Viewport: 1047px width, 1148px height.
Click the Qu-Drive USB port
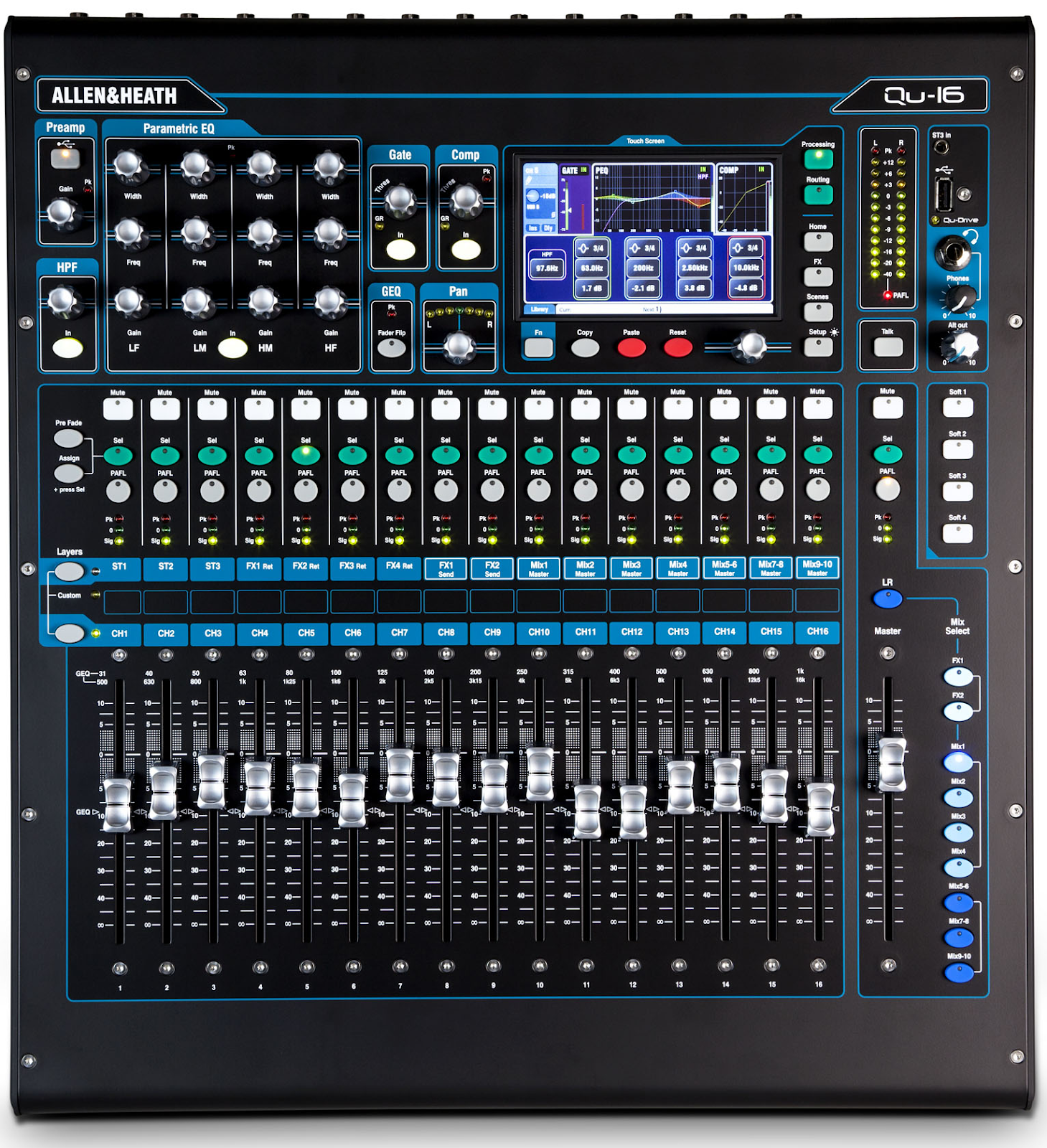[x=944, y=194]
